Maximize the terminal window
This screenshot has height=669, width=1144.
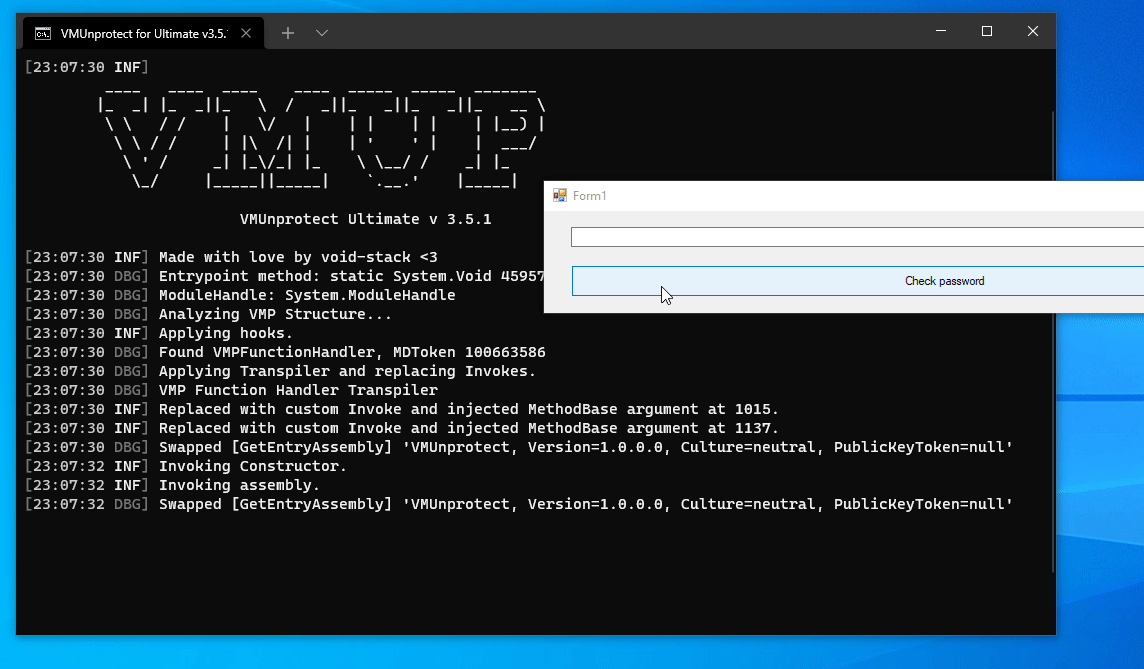(x=986, y=31)
